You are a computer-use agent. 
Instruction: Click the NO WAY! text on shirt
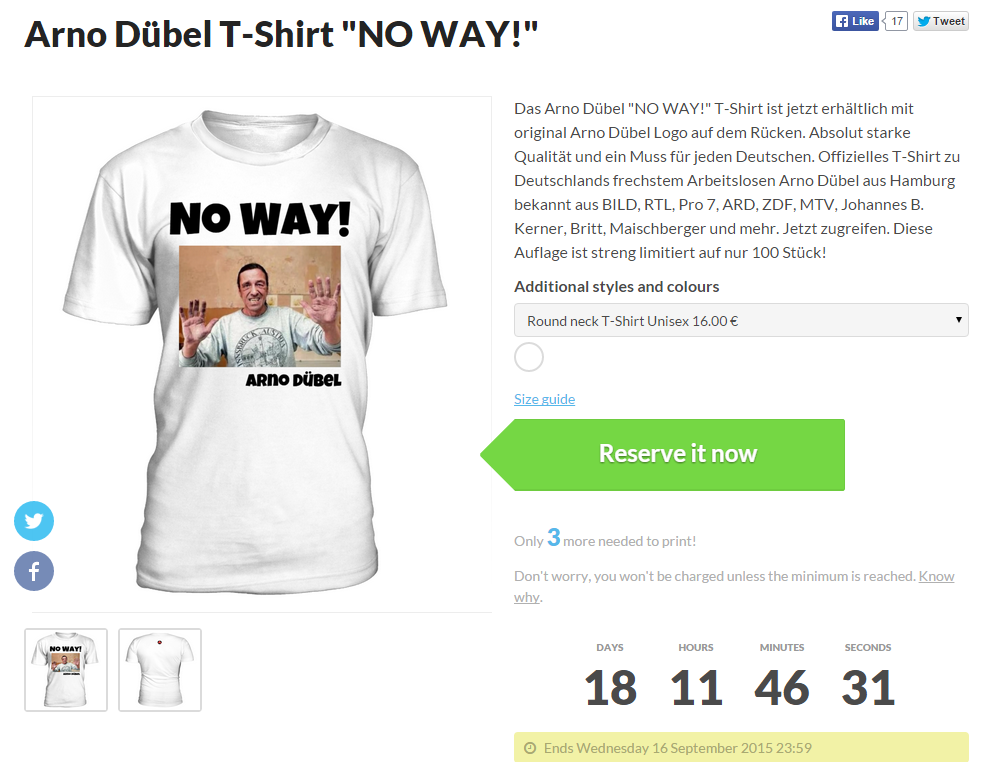(x=260, y=219)
